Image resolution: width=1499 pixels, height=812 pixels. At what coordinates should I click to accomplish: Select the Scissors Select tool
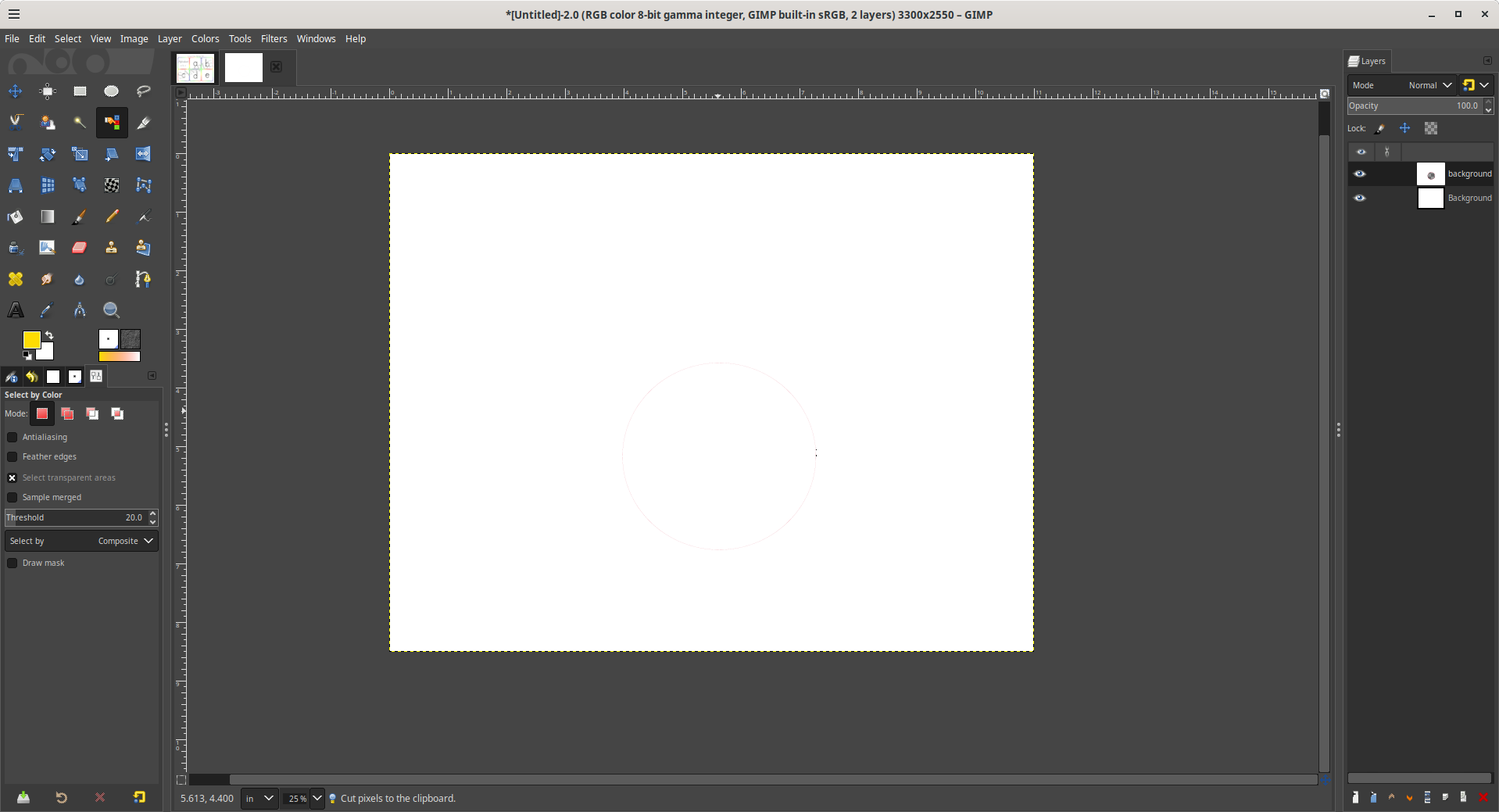(x=16, y=123)
